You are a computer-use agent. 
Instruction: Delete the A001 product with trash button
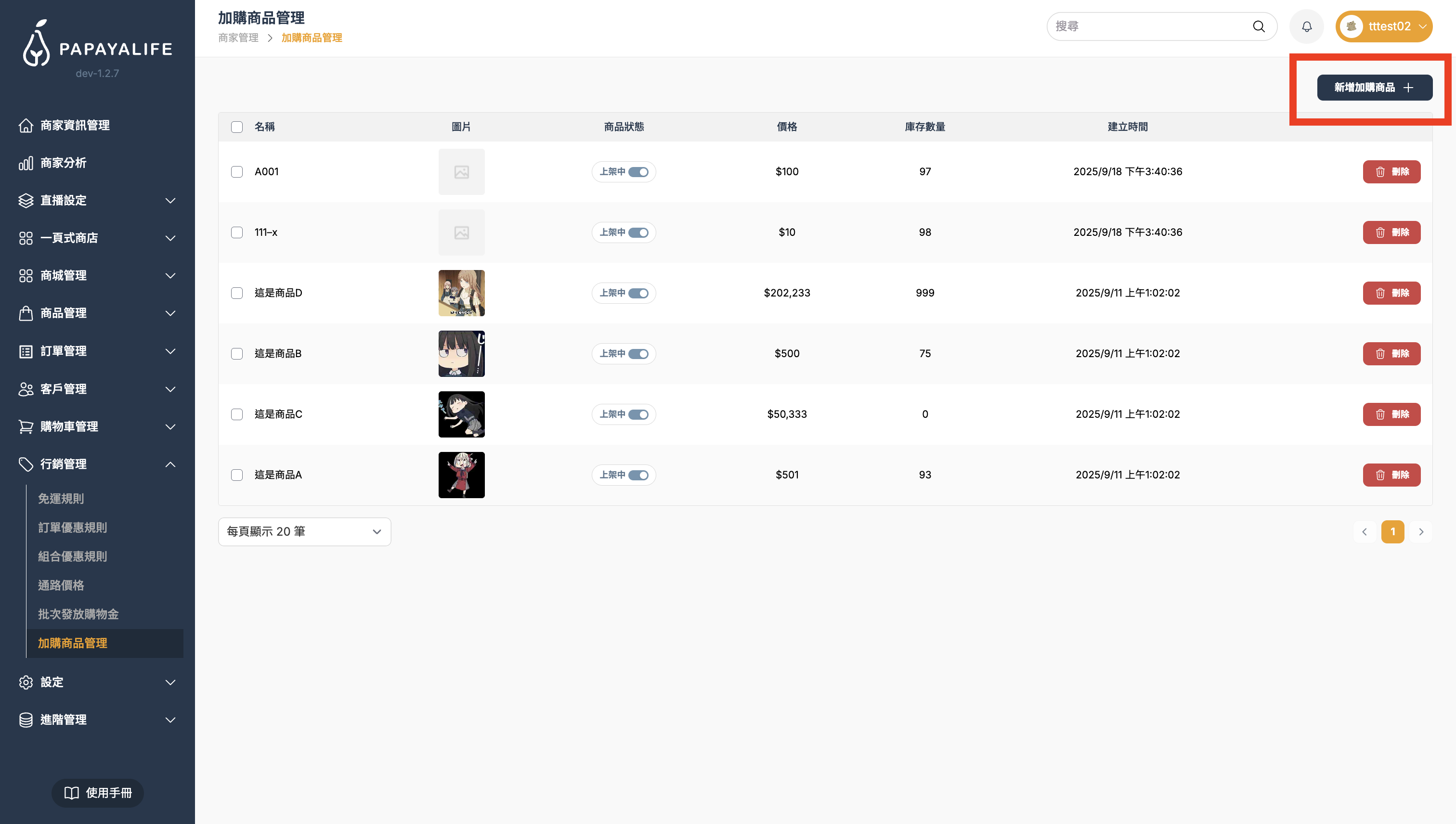1391,171
